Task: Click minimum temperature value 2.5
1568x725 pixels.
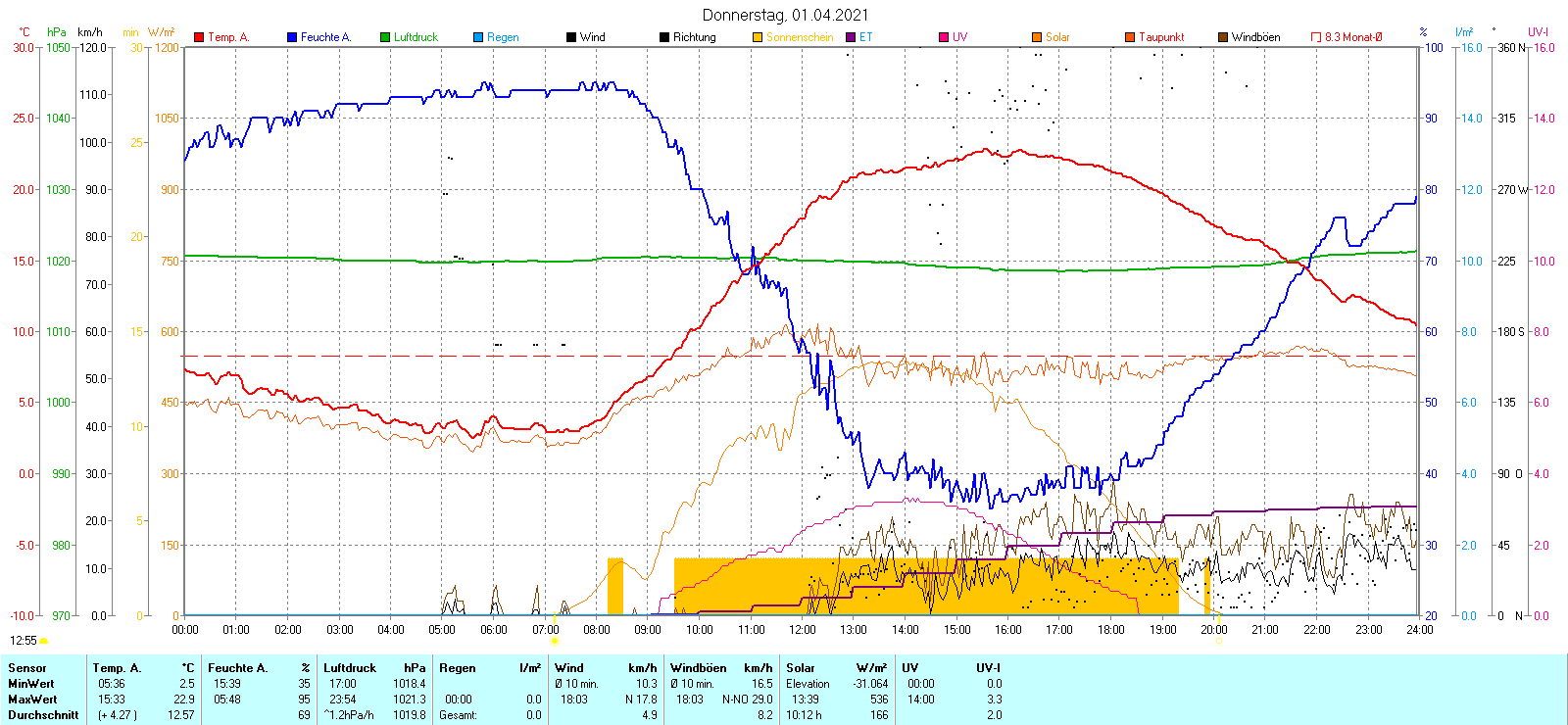Action: (x=187, y=684)
